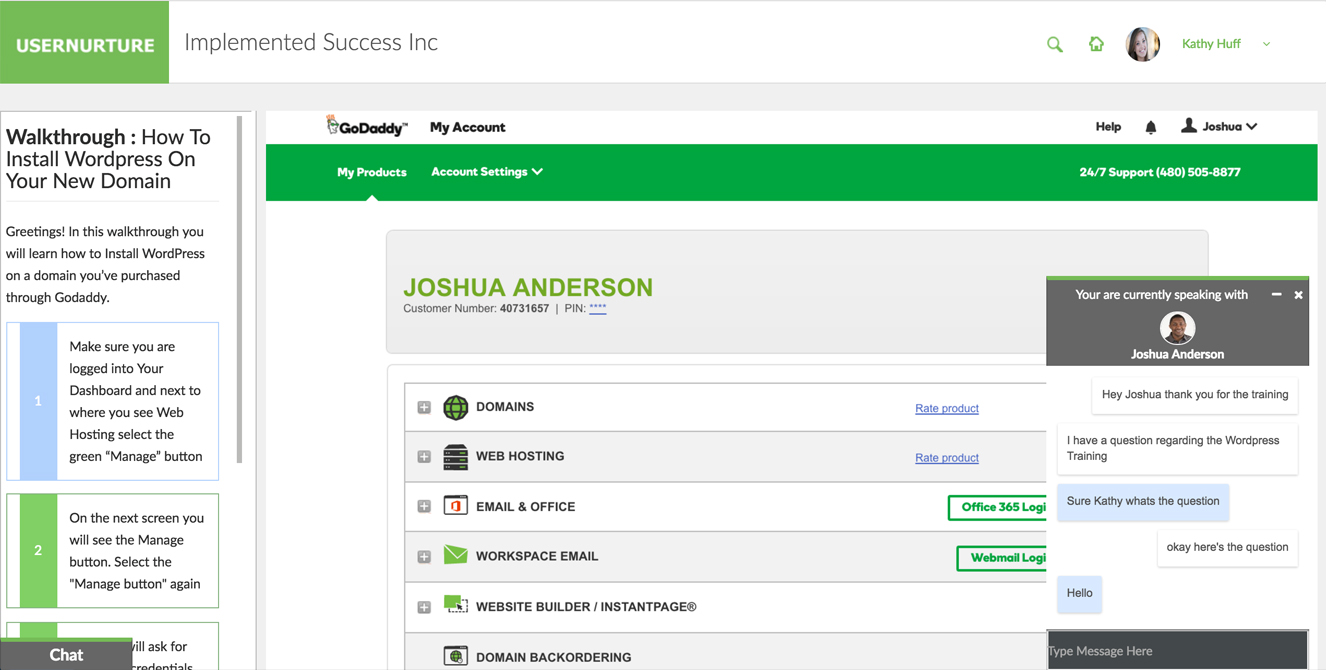Click the DOMAIN BACKORDERING label
This screenshot has width=1326, height=670.
tap(553, 657)
